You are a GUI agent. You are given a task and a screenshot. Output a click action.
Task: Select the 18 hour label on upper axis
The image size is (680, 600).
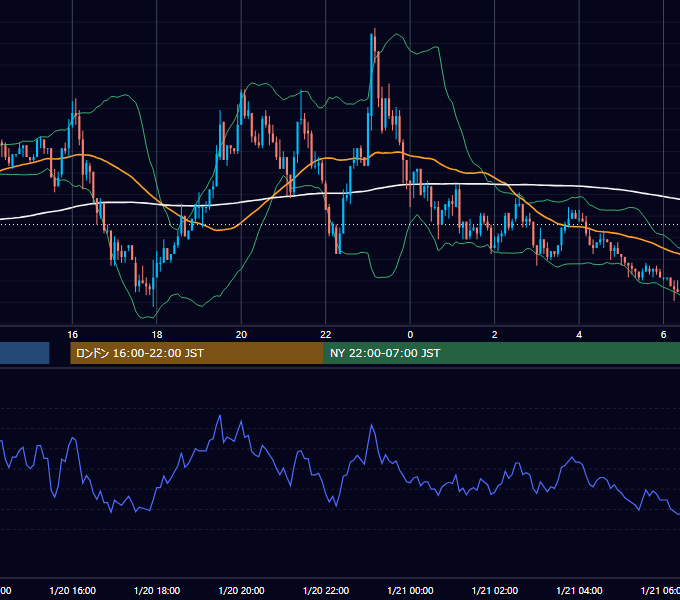[x=157, y=335]
